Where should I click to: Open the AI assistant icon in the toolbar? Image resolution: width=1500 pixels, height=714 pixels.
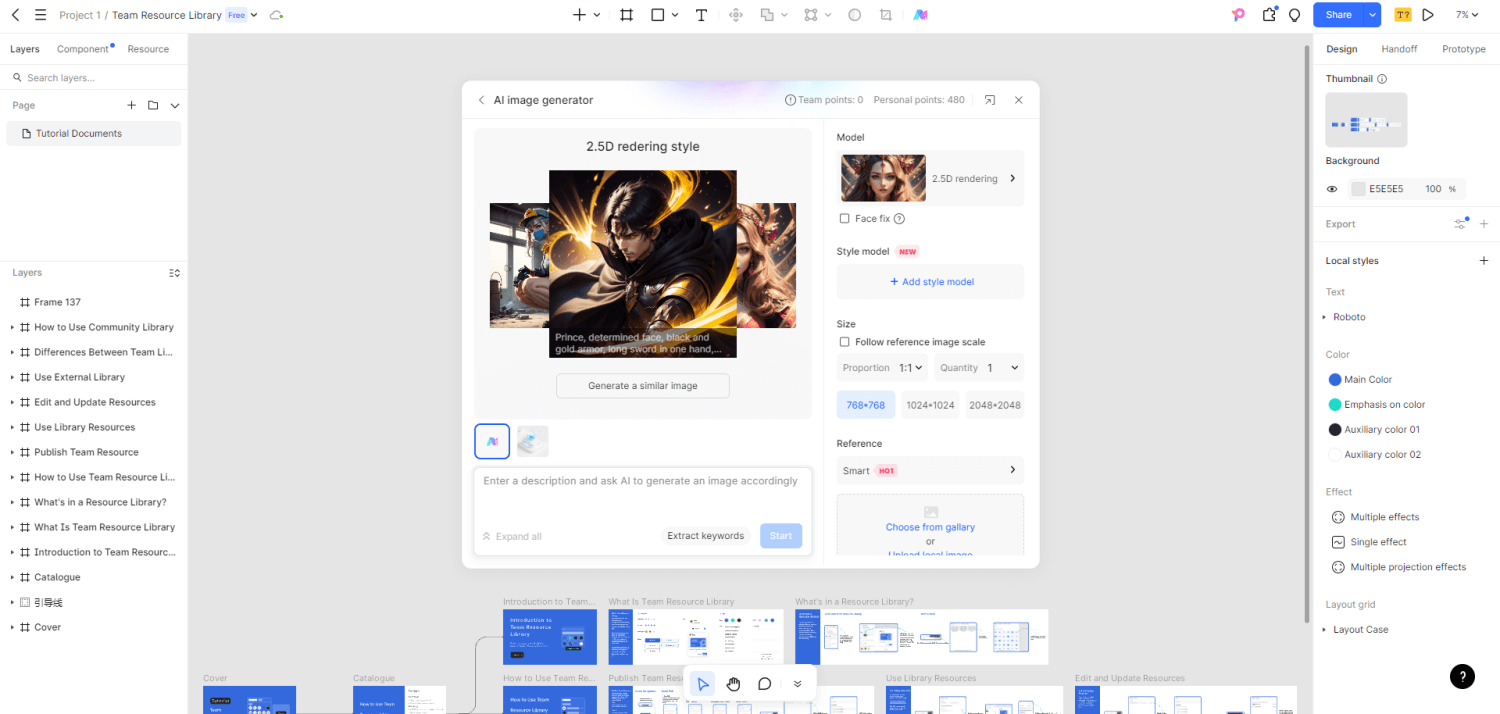(x=919, y=15)
